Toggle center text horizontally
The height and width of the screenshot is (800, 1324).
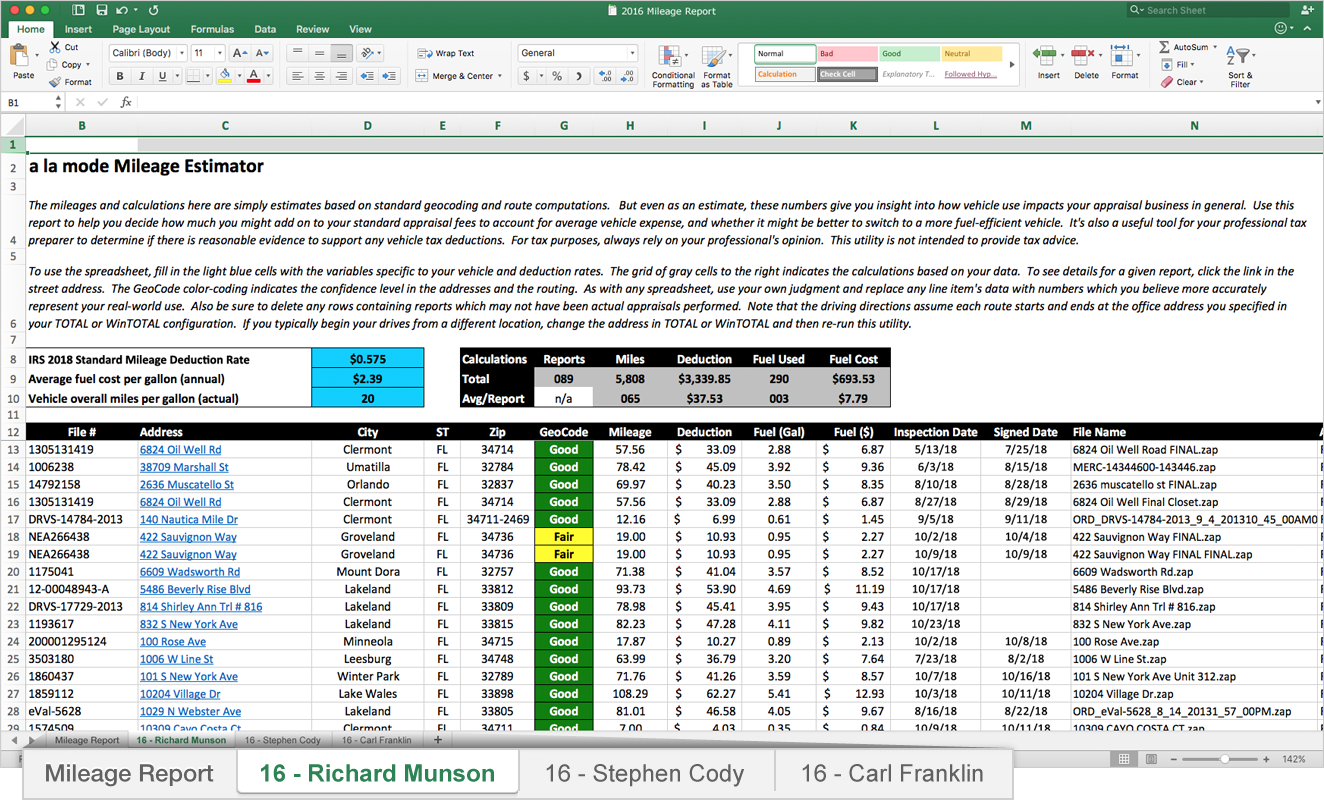(319, 76)
